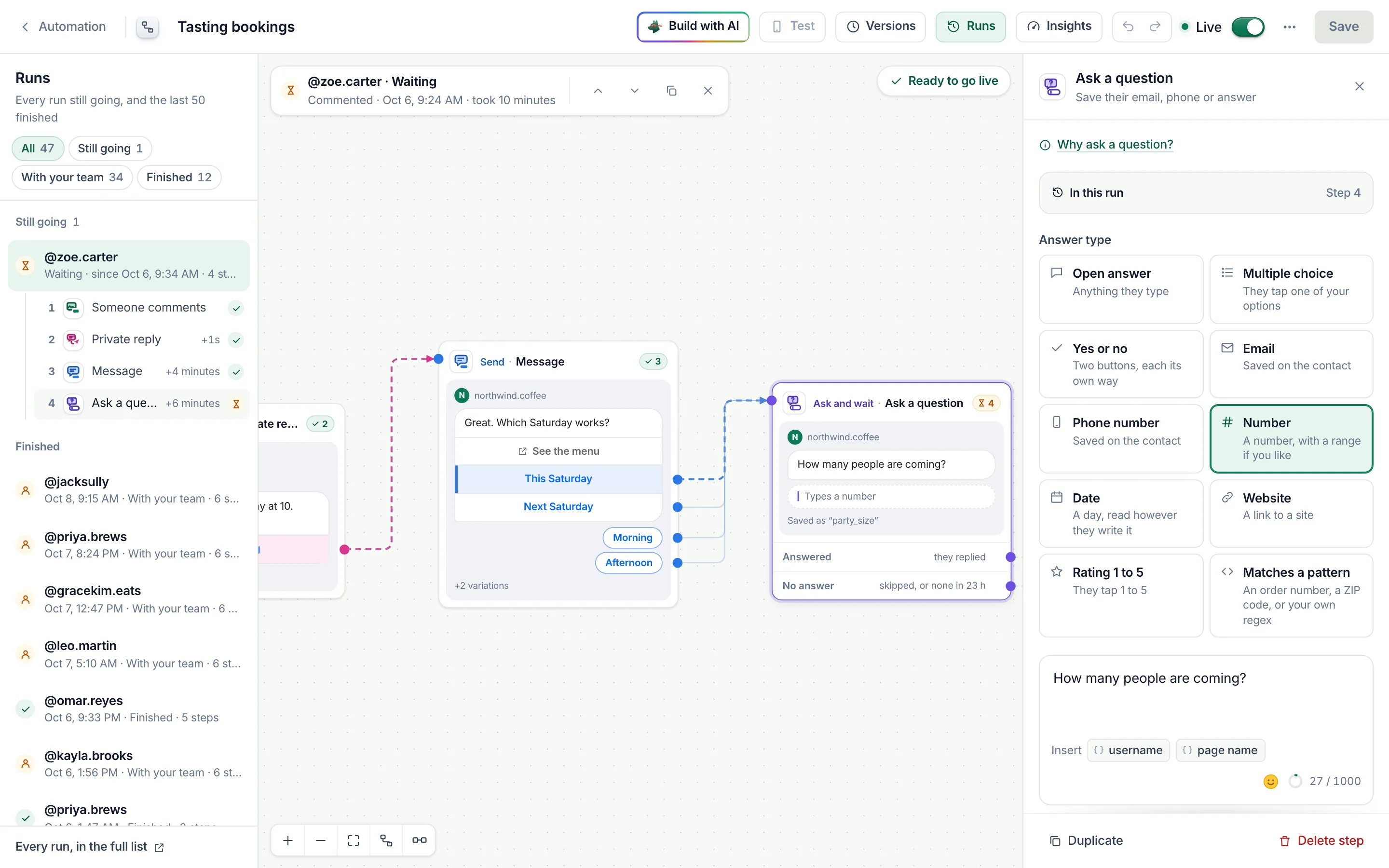Click the link-shaped canvas toolbar icon
Image resolution: width=1389 pixels, height=868 pixels.
tap(419, 840)
